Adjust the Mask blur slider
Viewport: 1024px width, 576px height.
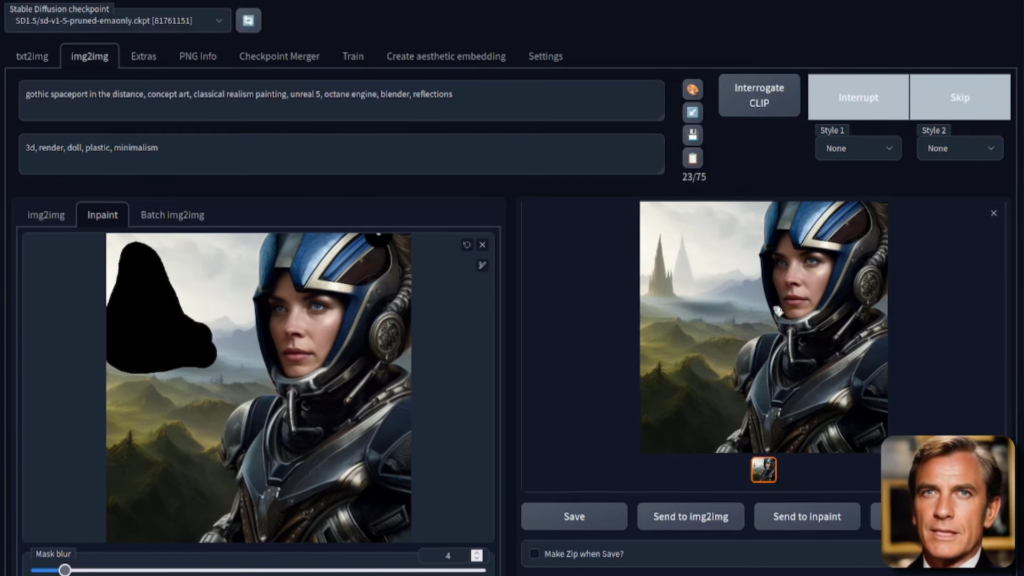pos(65,569)
